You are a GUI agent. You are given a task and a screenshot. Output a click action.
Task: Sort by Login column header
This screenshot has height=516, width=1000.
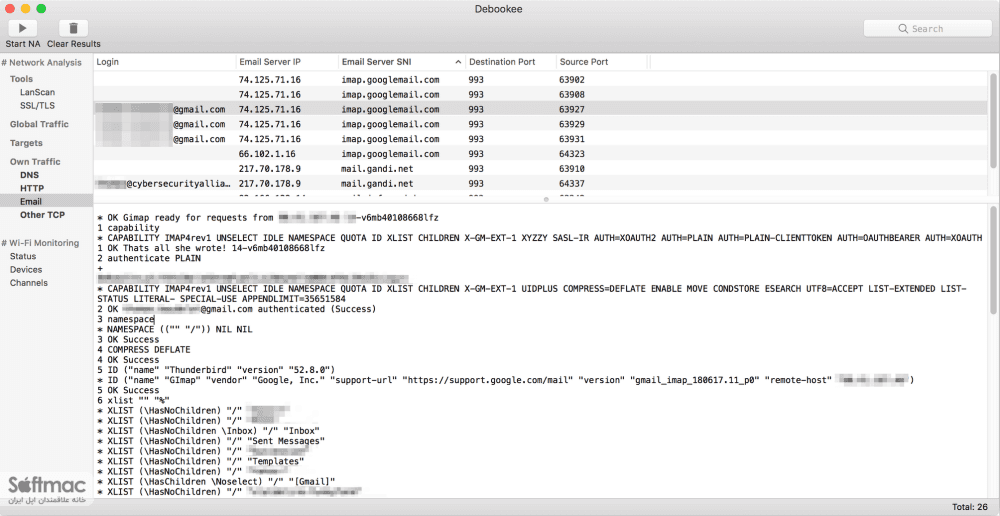[165, 62]
